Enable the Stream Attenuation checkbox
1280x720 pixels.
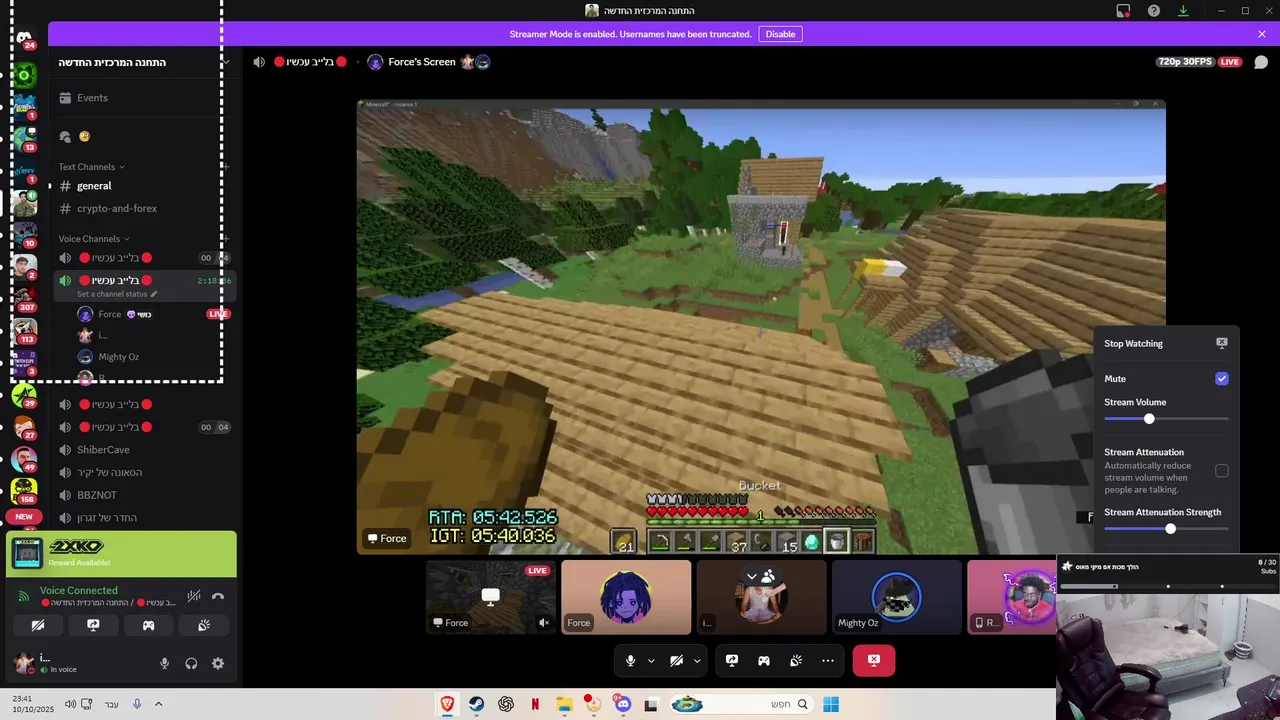[x=1222, y=471]
